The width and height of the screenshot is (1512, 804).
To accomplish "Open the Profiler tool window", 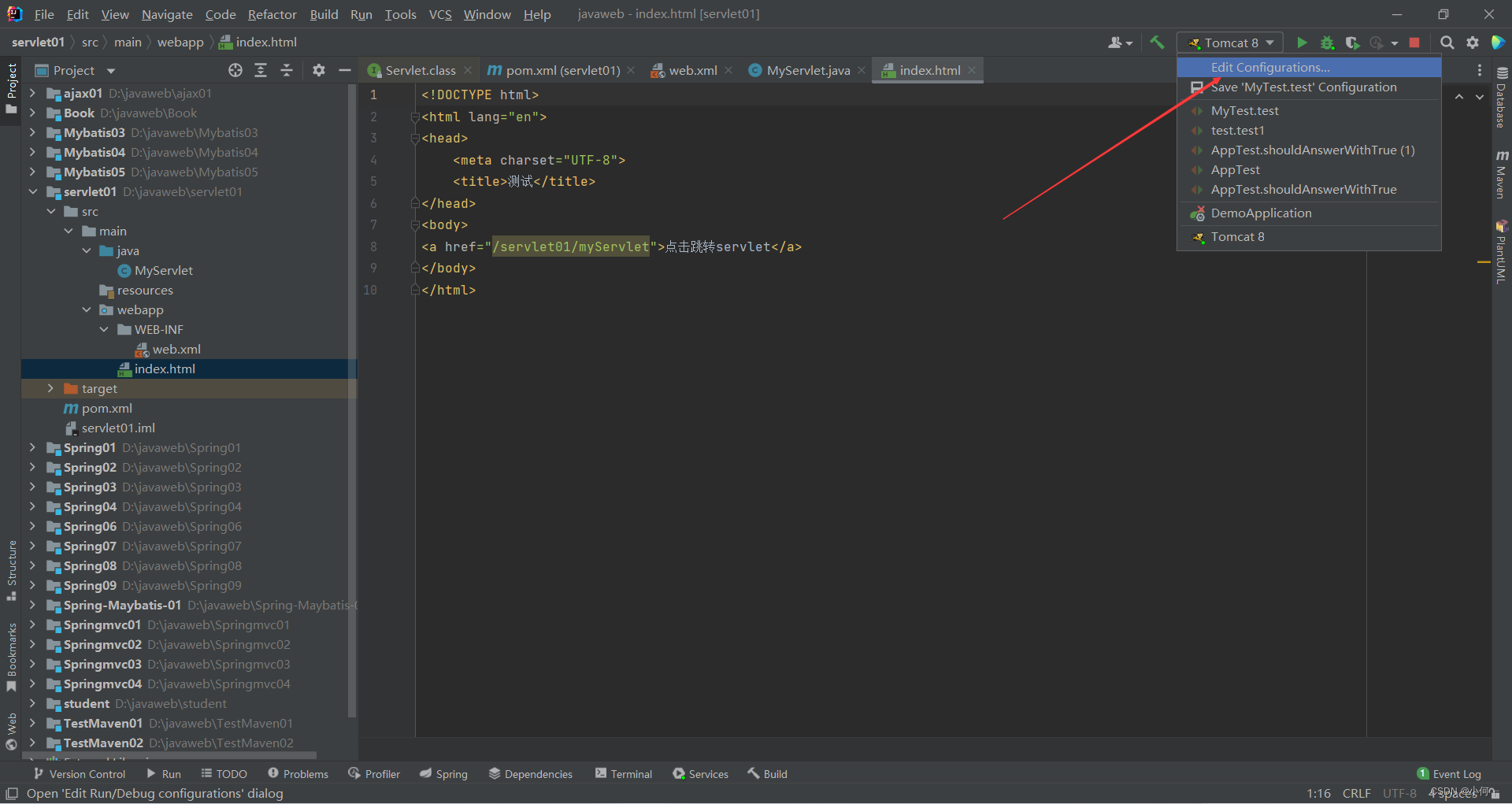I will pos(374,774).
